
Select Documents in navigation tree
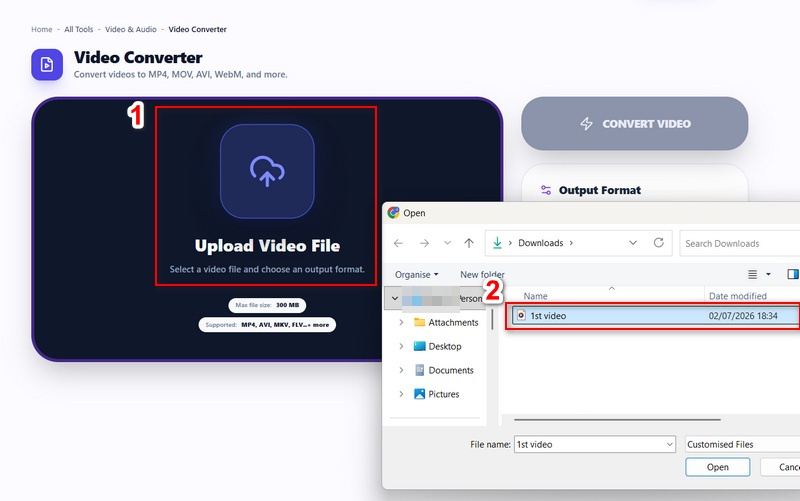[x=451, y=370]
